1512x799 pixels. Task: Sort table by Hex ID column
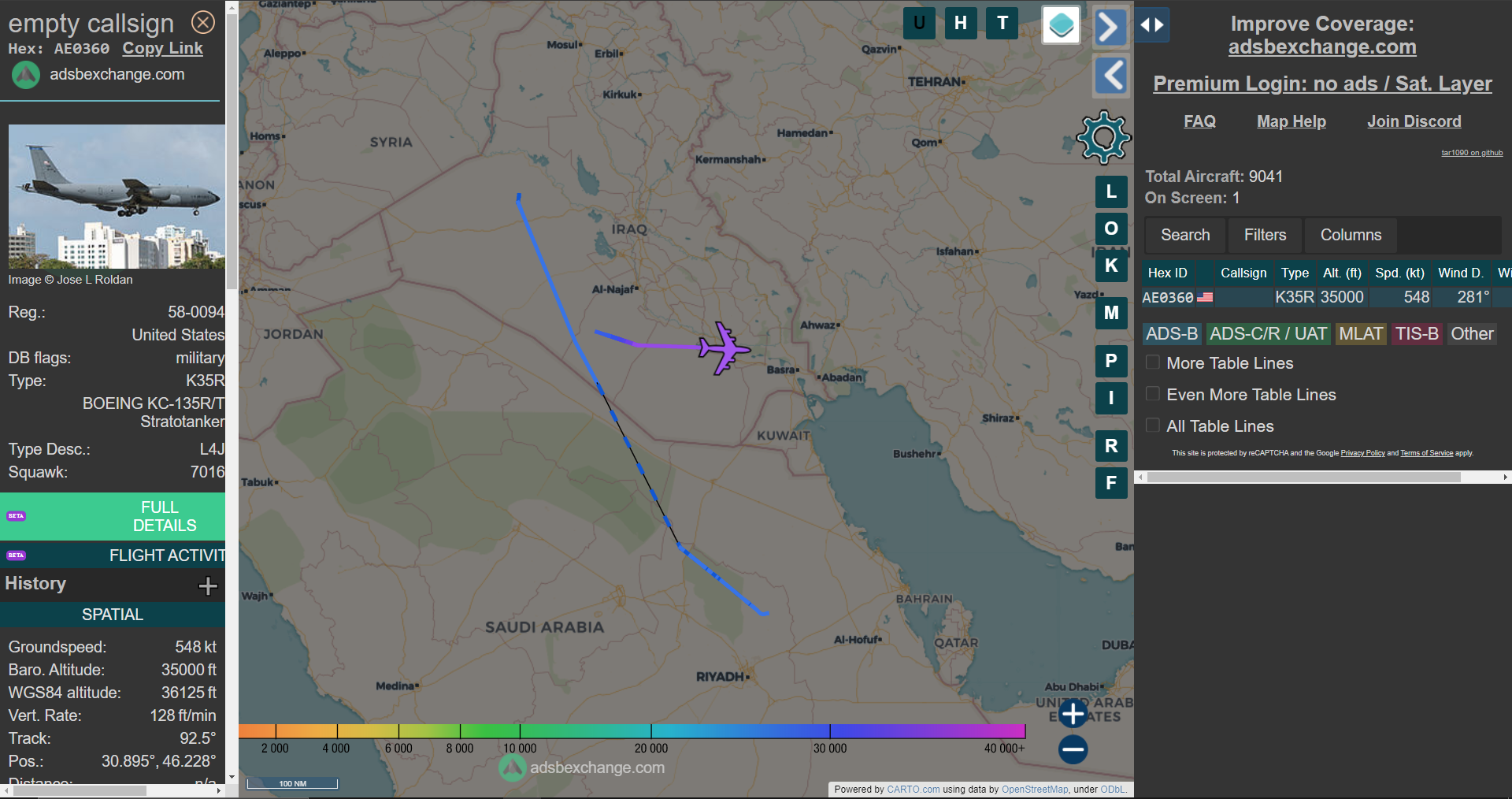(1168, 273)
